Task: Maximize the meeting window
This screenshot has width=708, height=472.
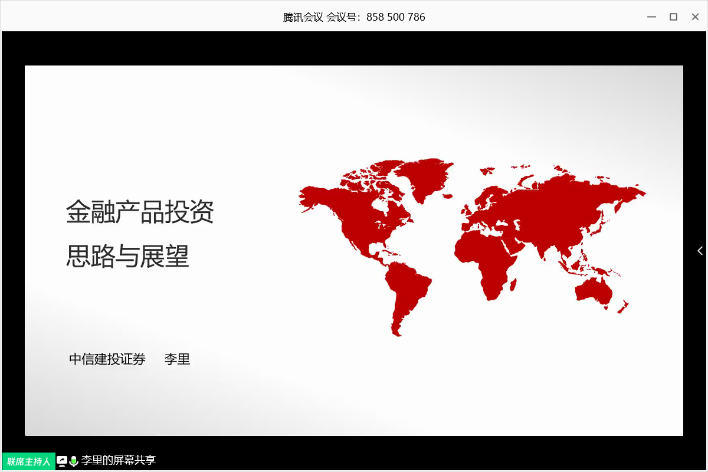Action: point(673,16)
